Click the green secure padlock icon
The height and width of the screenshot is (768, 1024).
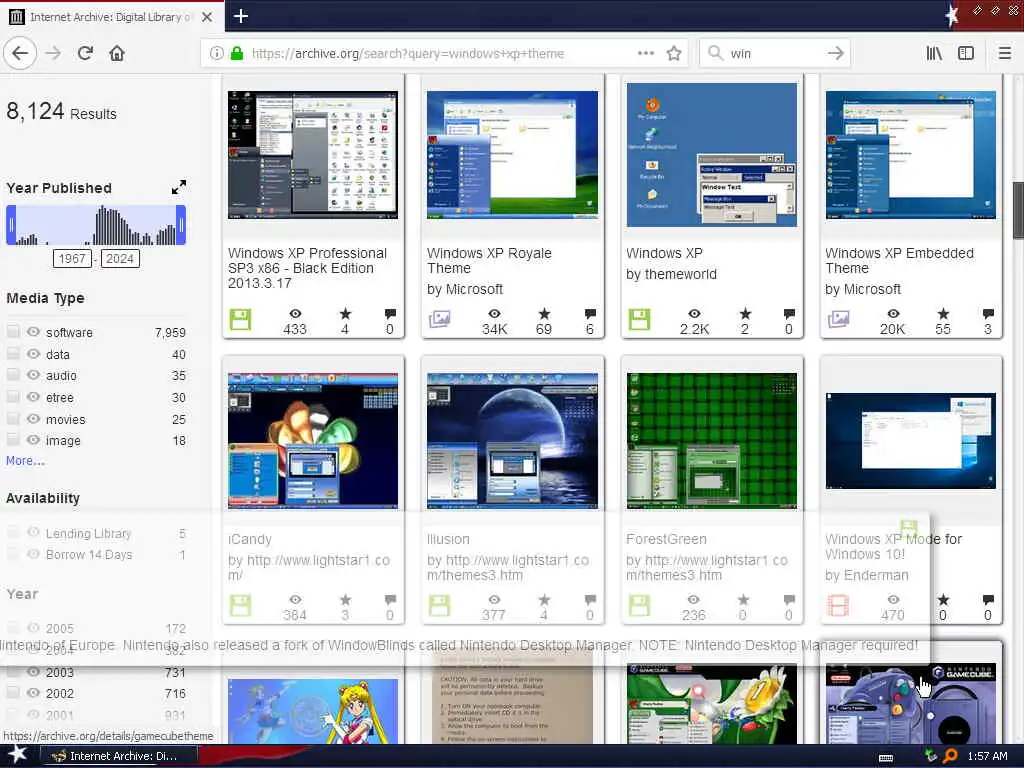tap(237, 53)
